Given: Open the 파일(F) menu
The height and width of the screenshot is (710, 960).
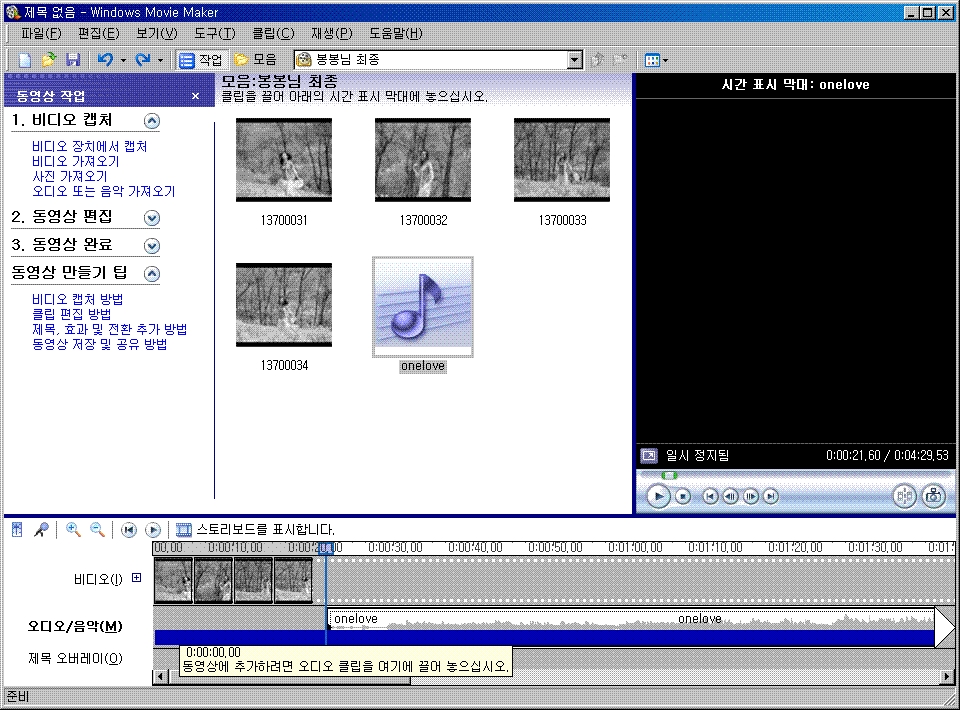Looking at the screenshot, I should [41, 33].
